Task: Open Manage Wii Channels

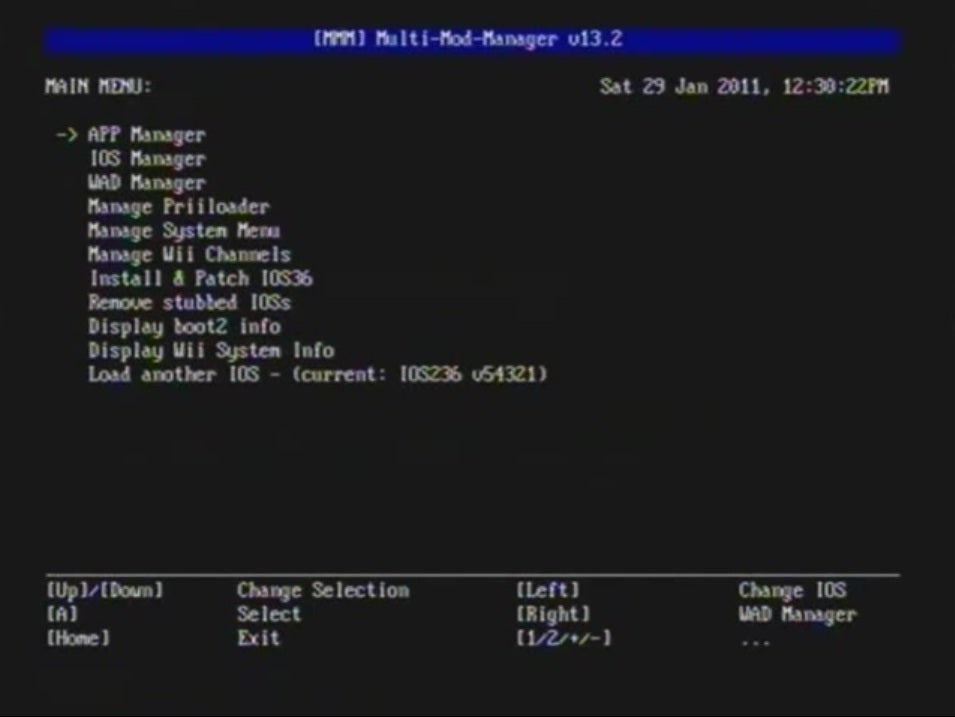Action: (x=189, y=255)
